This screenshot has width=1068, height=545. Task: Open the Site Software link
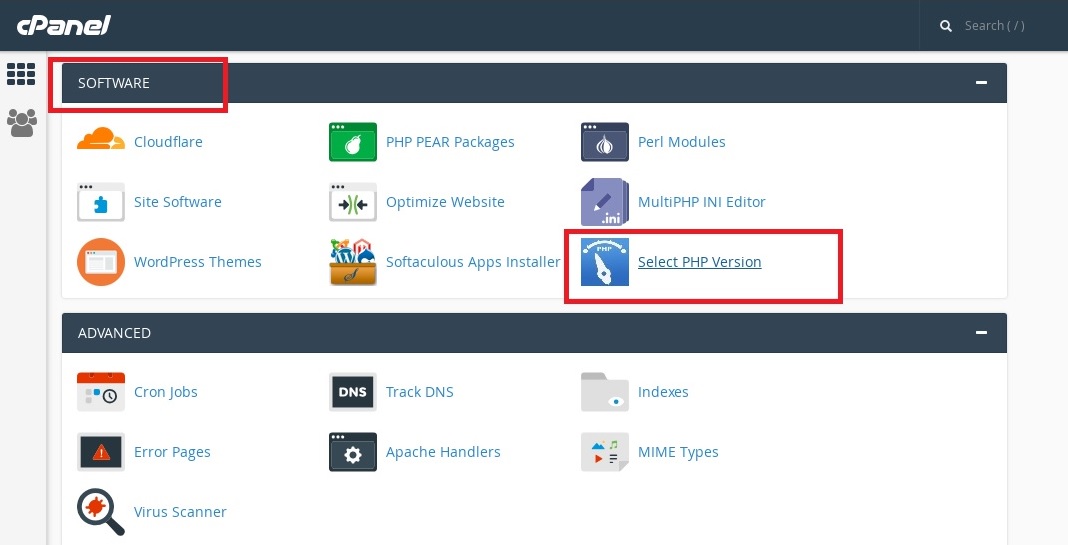(x=178, y=202)
